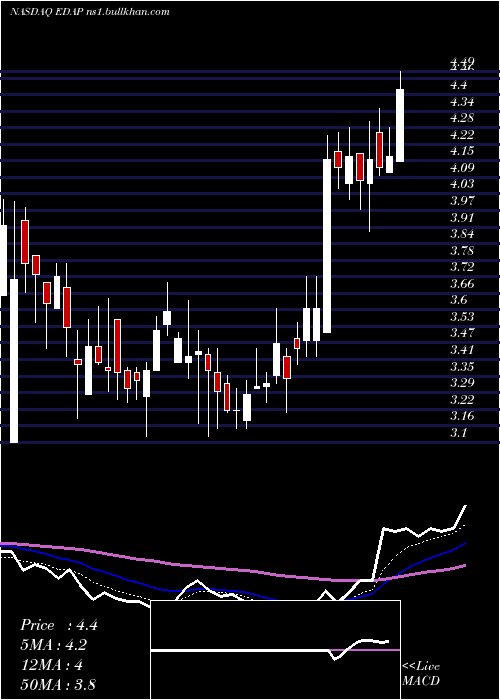This screenshot has width=500, height=700.
Task: Click the 4.22 price axis label
Action: click(x=462, y=135)
